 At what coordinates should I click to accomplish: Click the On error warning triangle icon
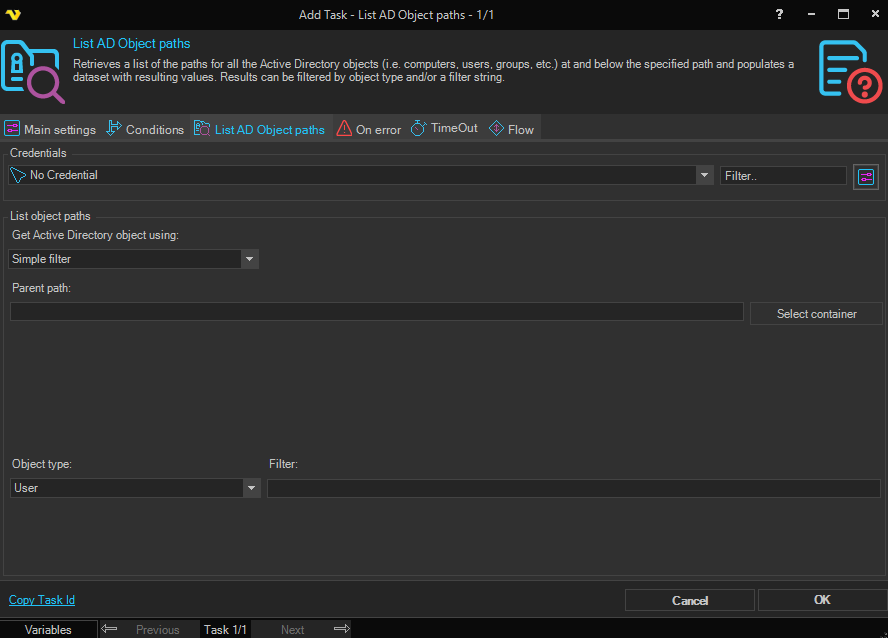click(x=344, y=129)
